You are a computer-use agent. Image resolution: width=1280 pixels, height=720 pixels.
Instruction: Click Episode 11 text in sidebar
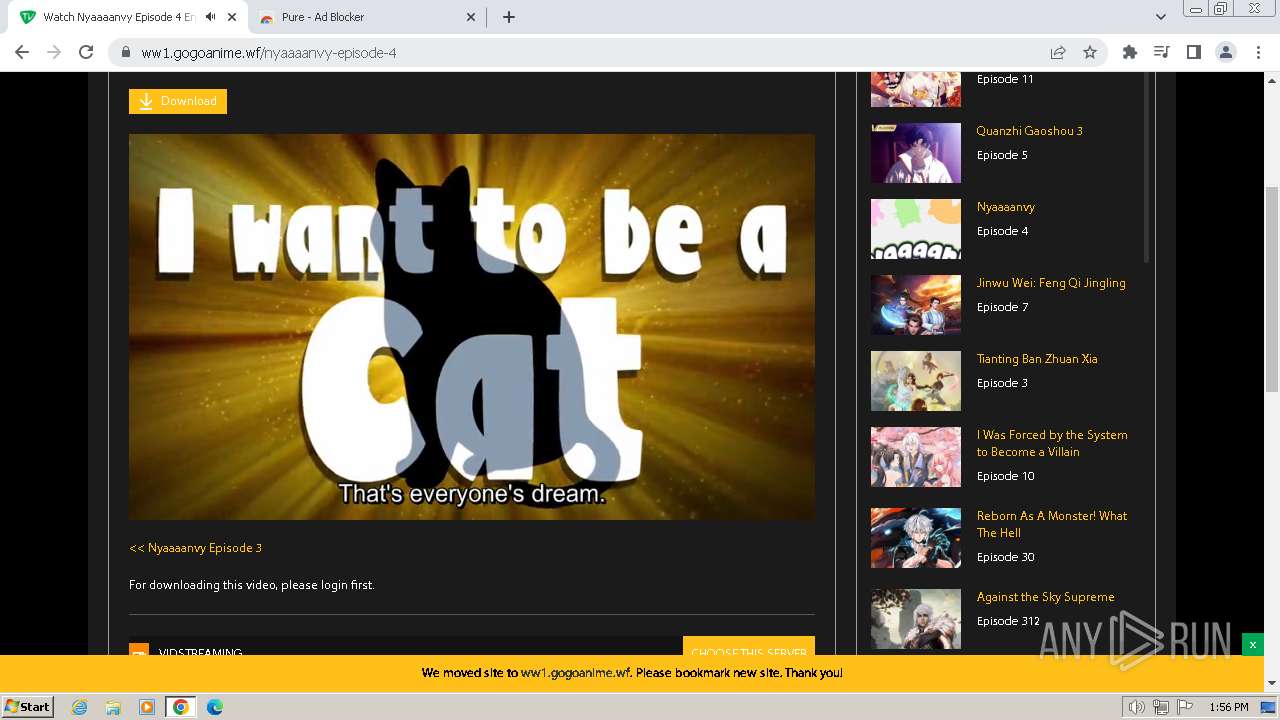pyautogui.click(x=1005, y=79)
